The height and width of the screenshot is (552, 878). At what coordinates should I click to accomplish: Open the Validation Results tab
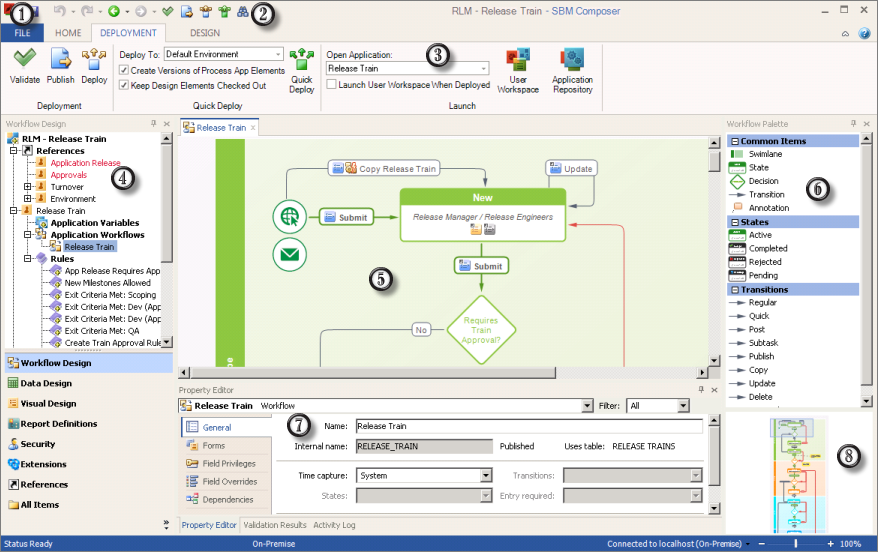pos(275,525)
